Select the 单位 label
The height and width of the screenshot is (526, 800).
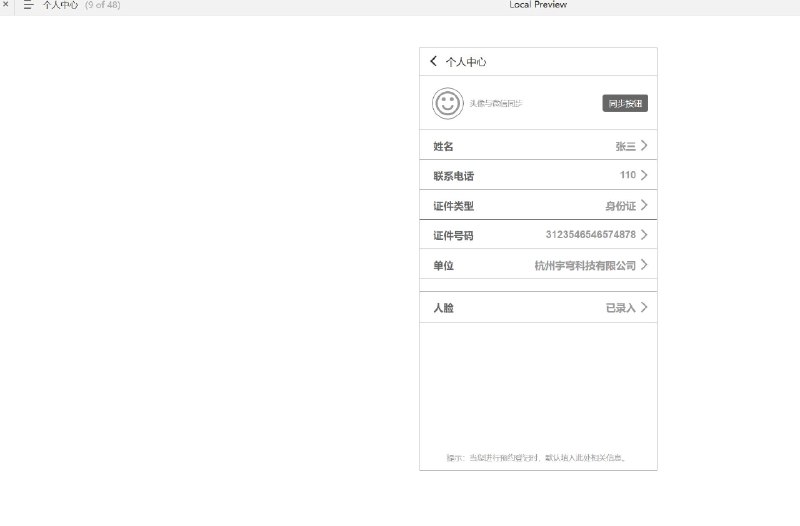point(443,265)
